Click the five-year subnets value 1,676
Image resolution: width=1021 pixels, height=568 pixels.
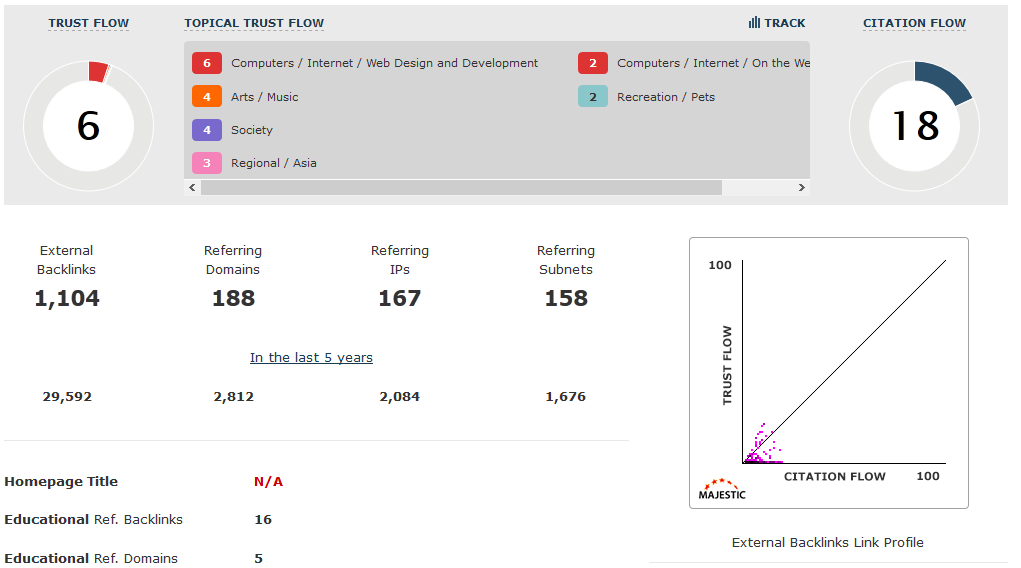point(565,397)
